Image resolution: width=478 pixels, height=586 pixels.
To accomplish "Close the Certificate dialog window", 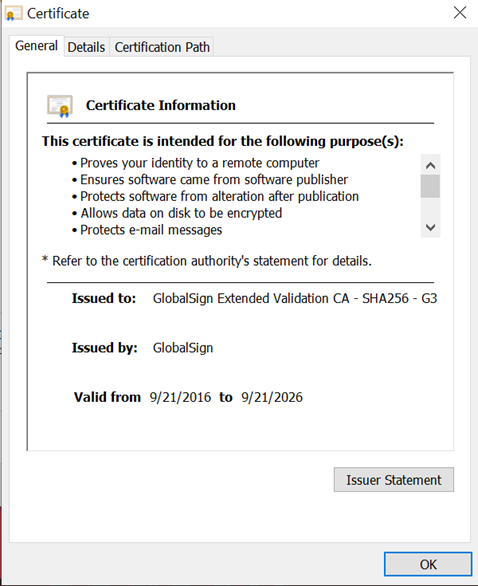I will click(x=460, y=13).
